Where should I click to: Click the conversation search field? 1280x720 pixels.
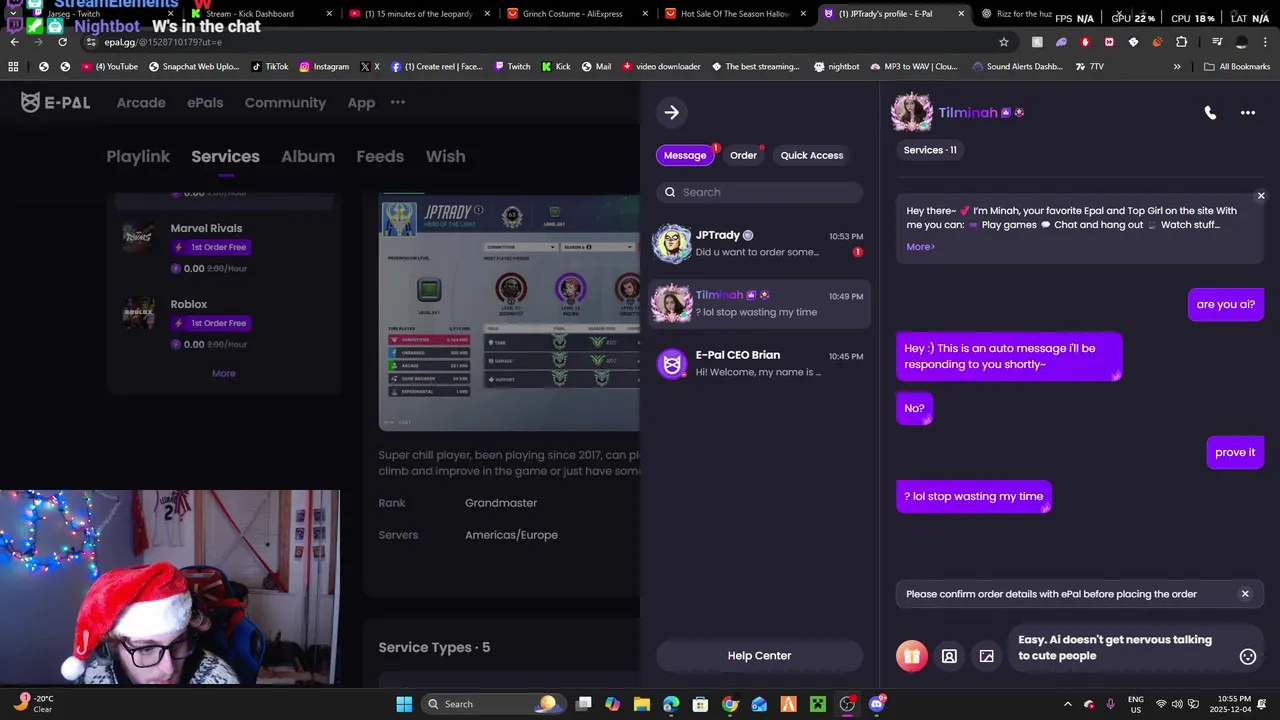pyautogui.click(x=760, y=192)
